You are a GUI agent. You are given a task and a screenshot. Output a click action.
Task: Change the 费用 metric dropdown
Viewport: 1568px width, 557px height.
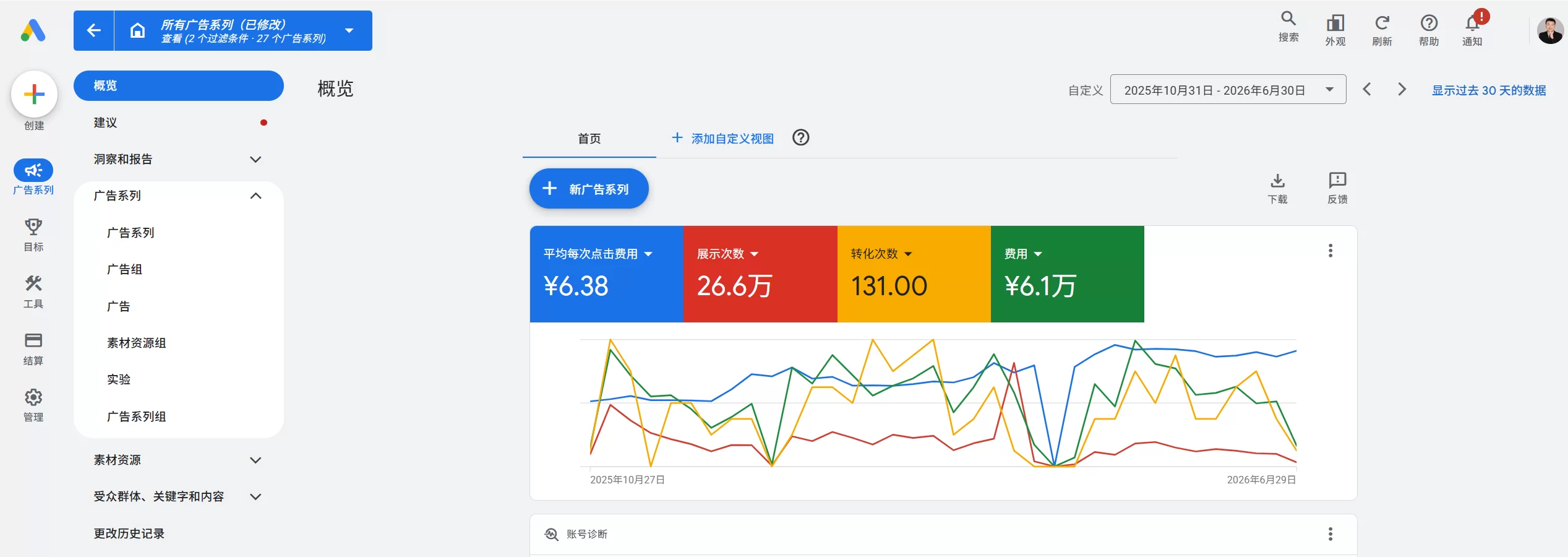tap(1023, 254)
